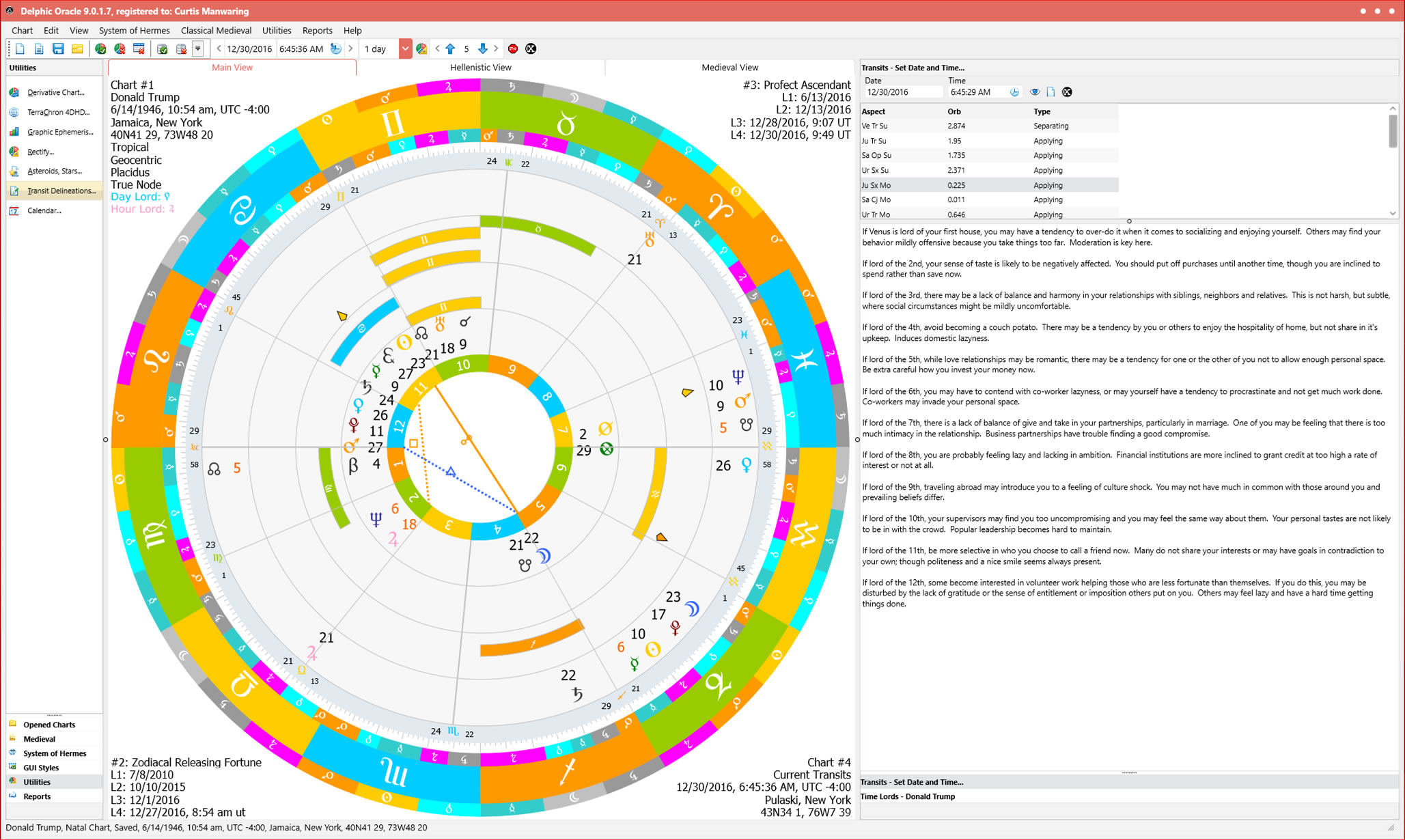Expand System of Hermes sidebar section
Image resolution: width=1405 pixels, height=840 pixels.
click(x=55, y=753)
